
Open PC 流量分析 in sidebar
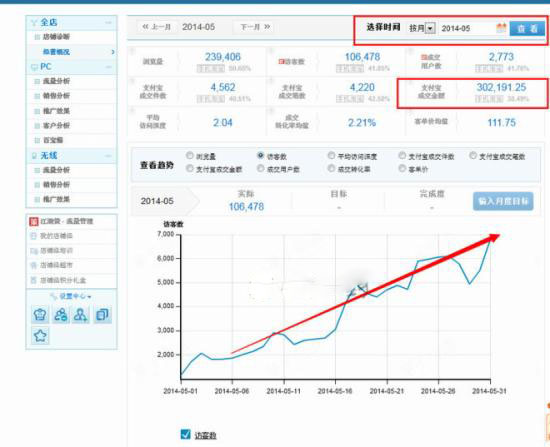(56, 81)
